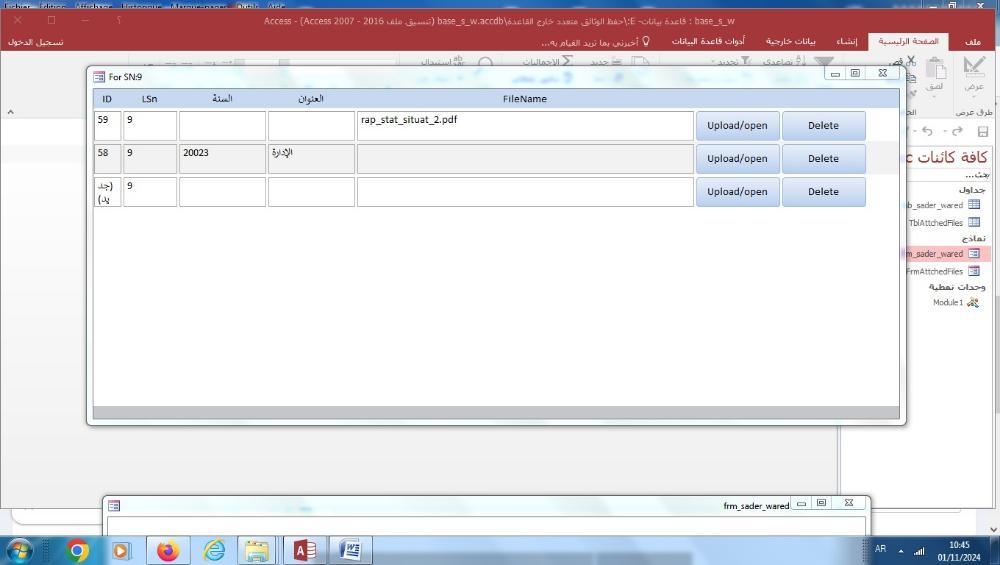Open TblAttchedFiles table in navigation pane
The height and width of the screenshot is (565, 1000).
[944, 223]
